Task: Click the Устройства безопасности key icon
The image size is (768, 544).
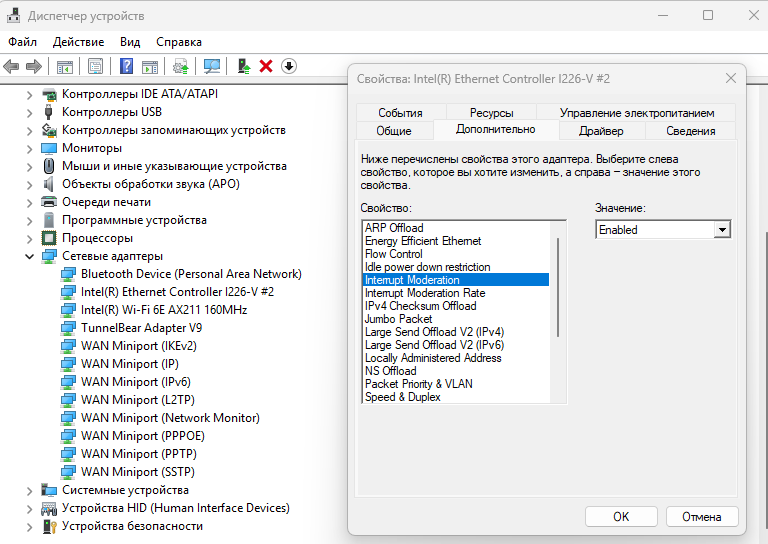Action: [x=49, y=526]
